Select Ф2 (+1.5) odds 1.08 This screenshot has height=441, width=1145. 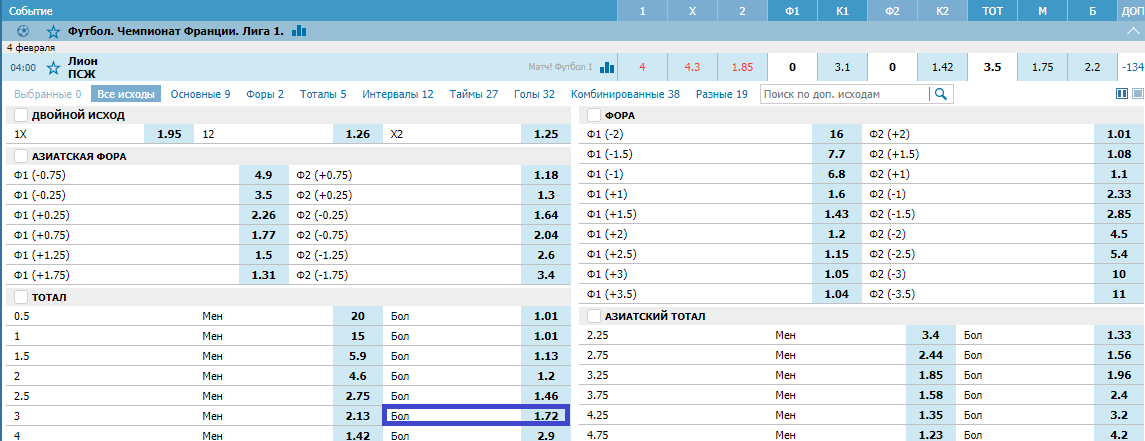(x=1119, y=155)
